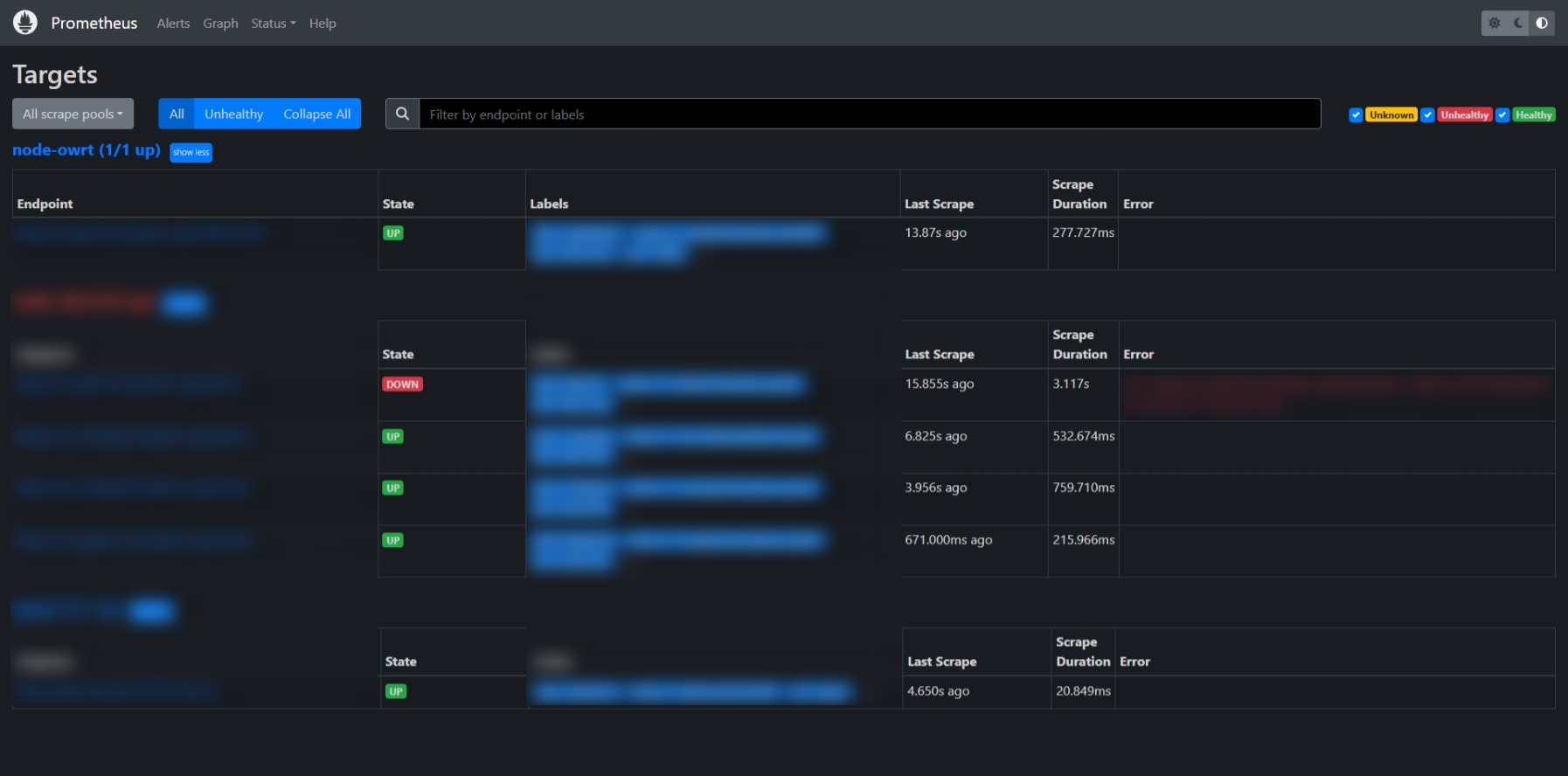Viewport: 1568px width, 776px height.
Task: Switch to dark theme with the moon icon
Action: coord(1518,24)
